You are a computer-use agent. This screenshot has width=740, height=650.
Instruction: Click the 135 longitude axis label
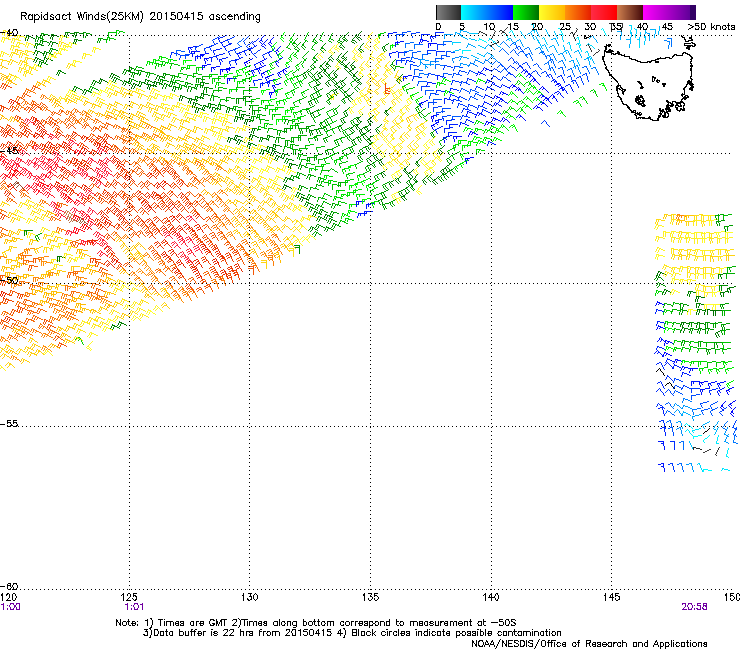(370, 597)
